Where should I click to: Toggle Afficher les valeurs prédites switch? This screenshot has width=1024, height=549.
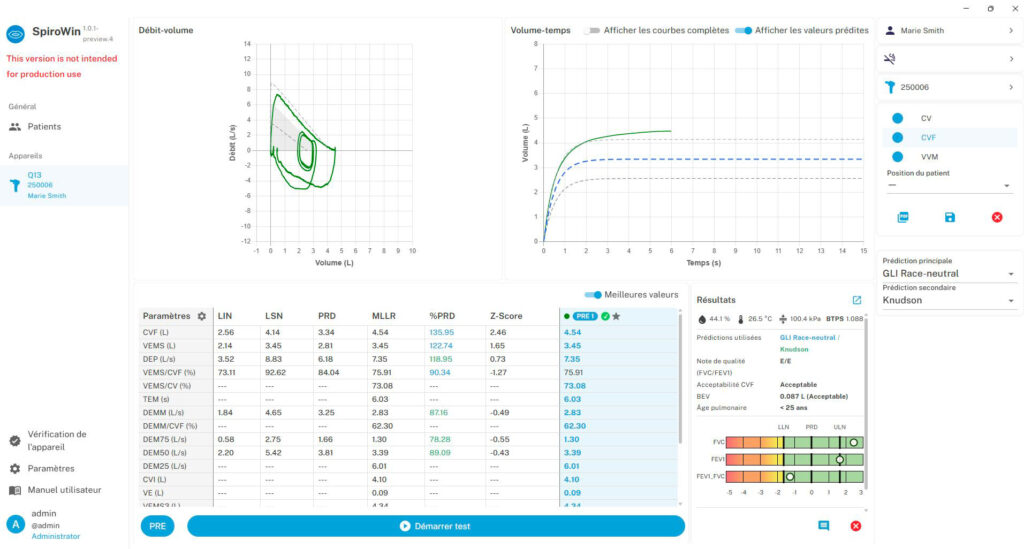coord(743,31)
